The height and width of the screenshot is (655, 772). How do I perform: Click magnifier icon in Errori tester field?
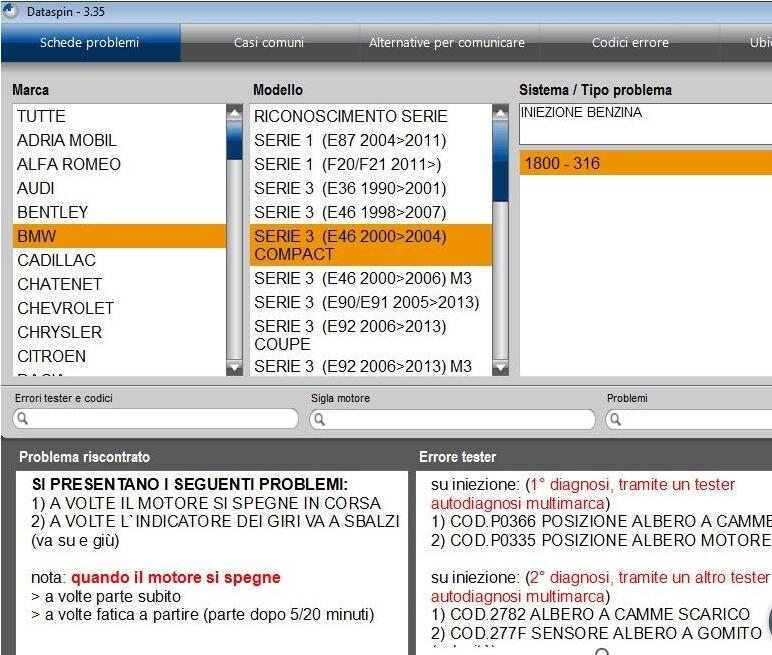[23, 419]
